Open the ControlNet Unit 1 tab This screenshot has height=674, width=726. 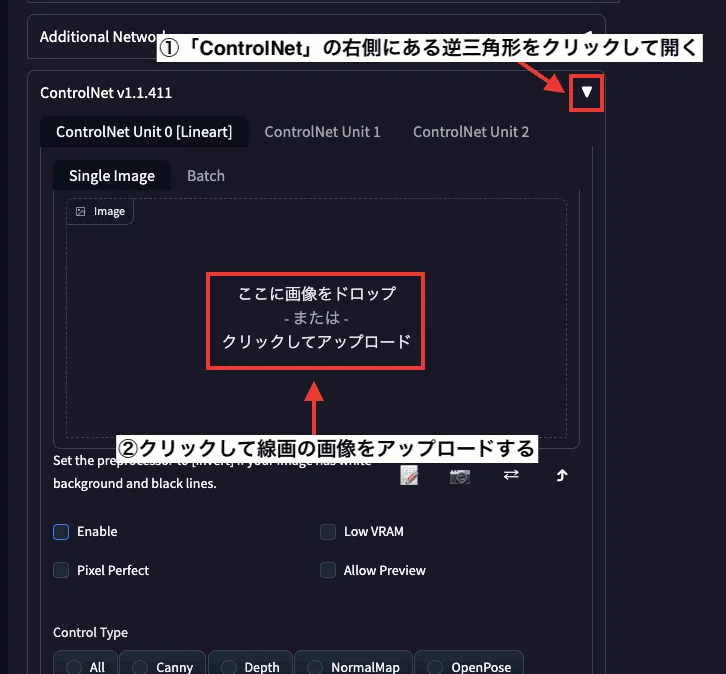[x=322, y=132]
